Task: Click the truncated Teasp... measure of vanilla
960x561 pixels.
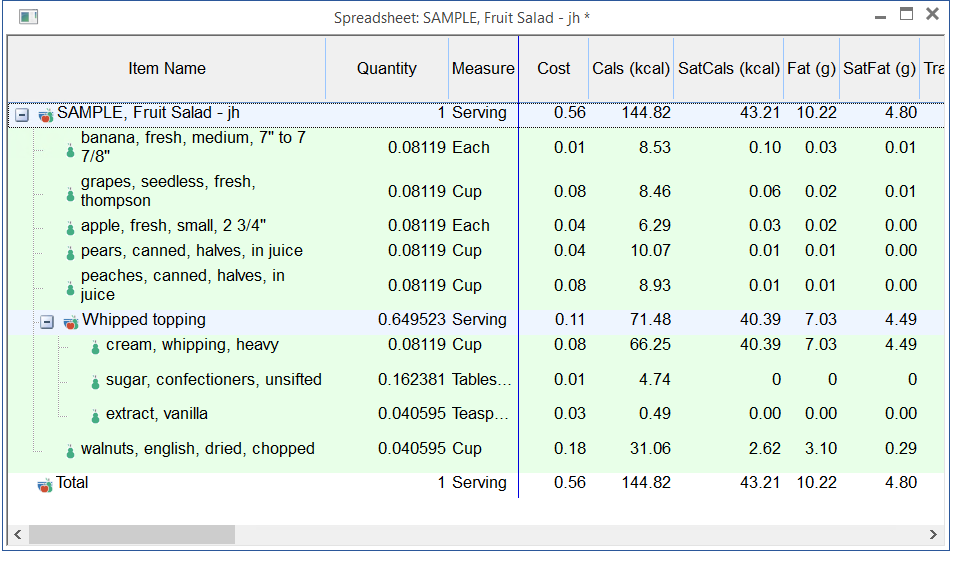Action: pos(481,414)
